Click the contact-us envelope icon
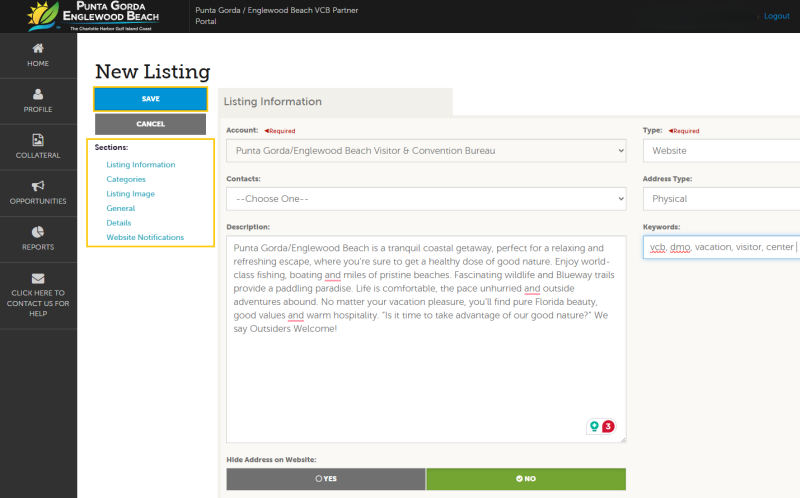The width and height of the screenshot is (800, 498). point(38,279)
